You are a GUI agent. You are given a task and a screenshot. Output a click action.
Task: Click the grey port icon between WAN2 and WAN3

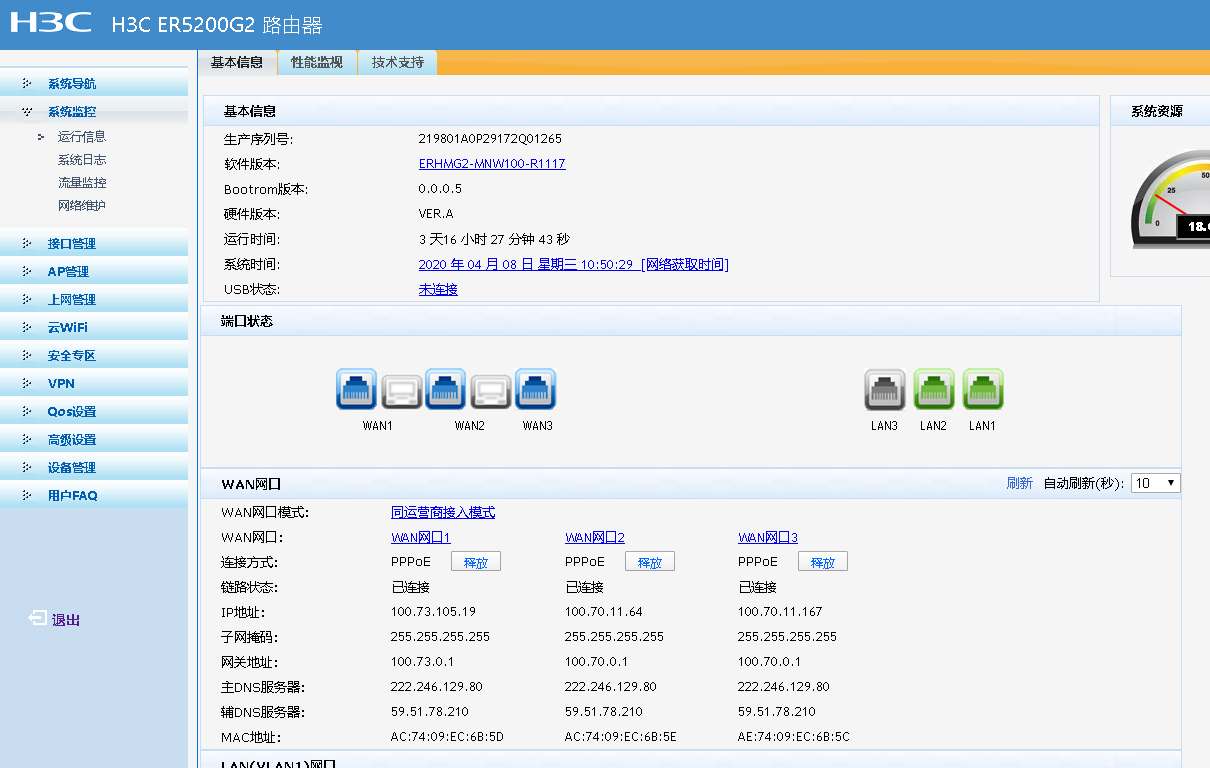pos(491,391)
